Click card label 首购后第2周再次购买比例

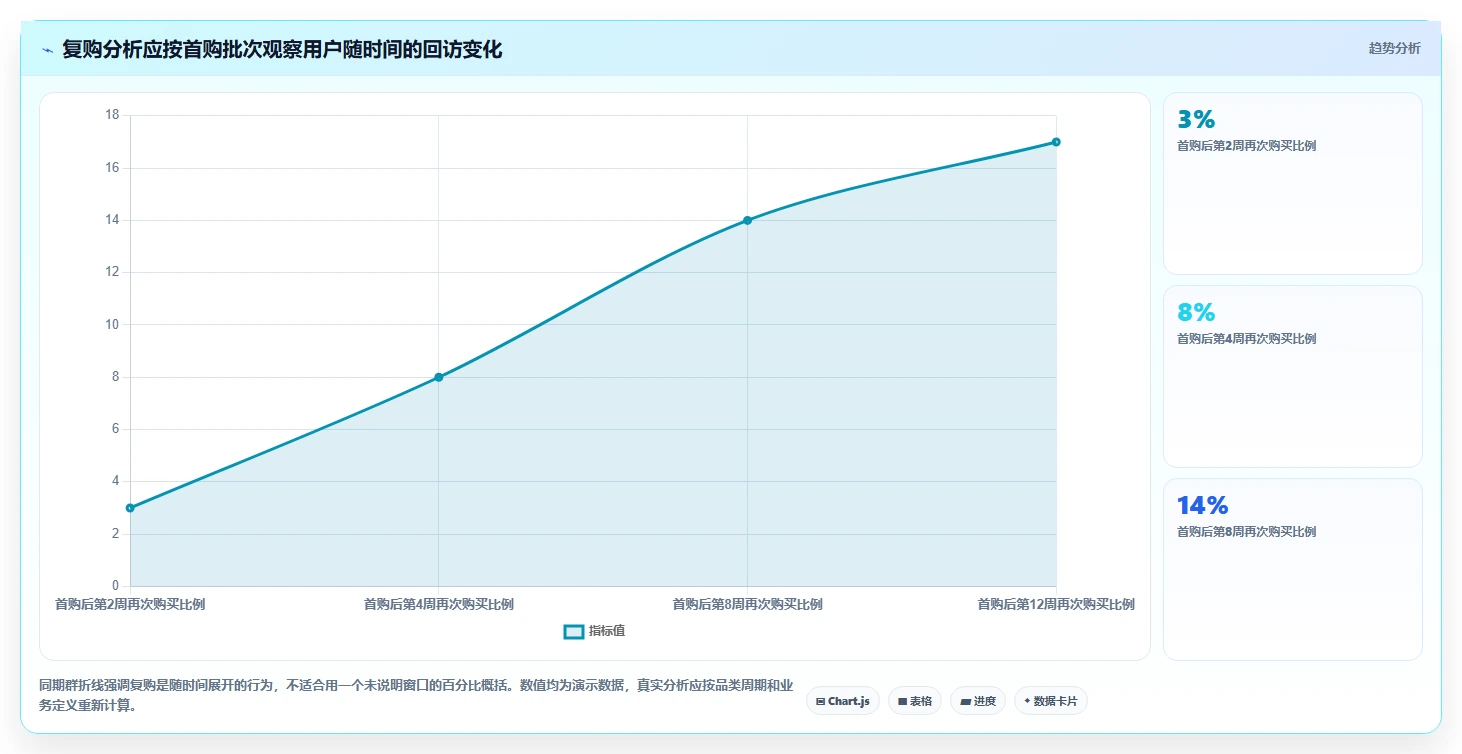(1246, 146)
